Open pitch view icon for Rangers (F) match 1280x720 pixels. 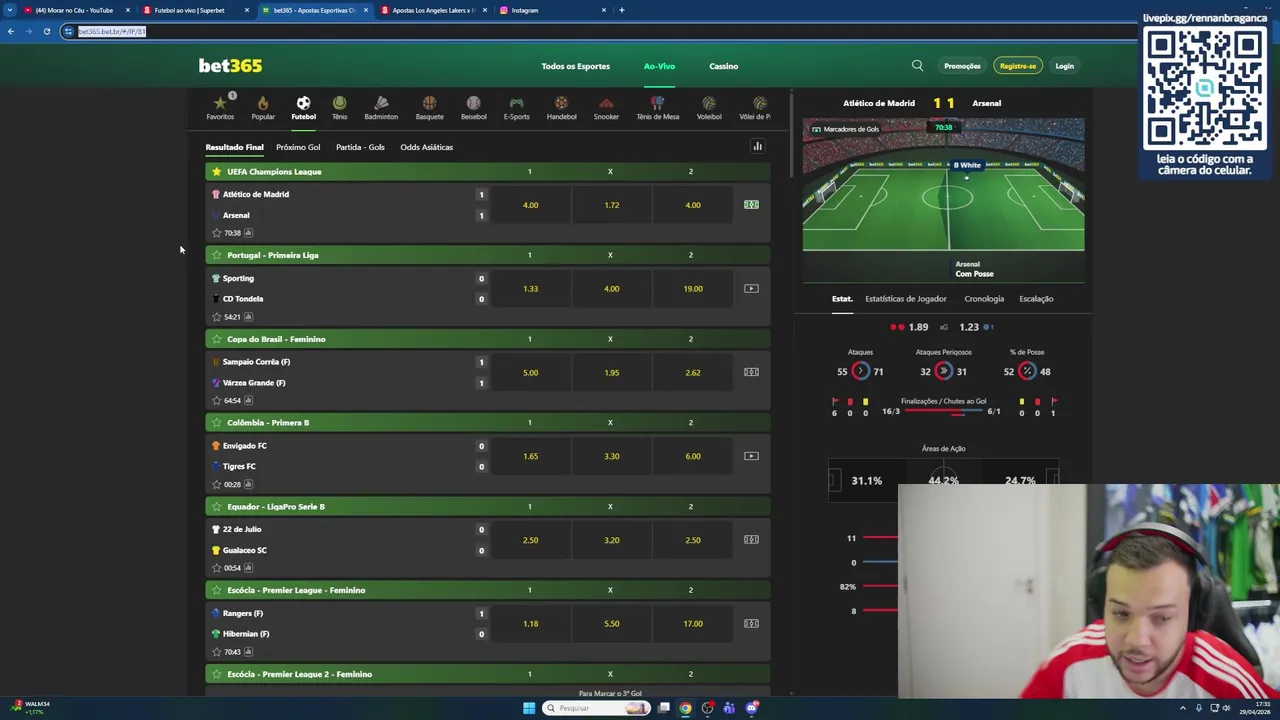[751, 624]
